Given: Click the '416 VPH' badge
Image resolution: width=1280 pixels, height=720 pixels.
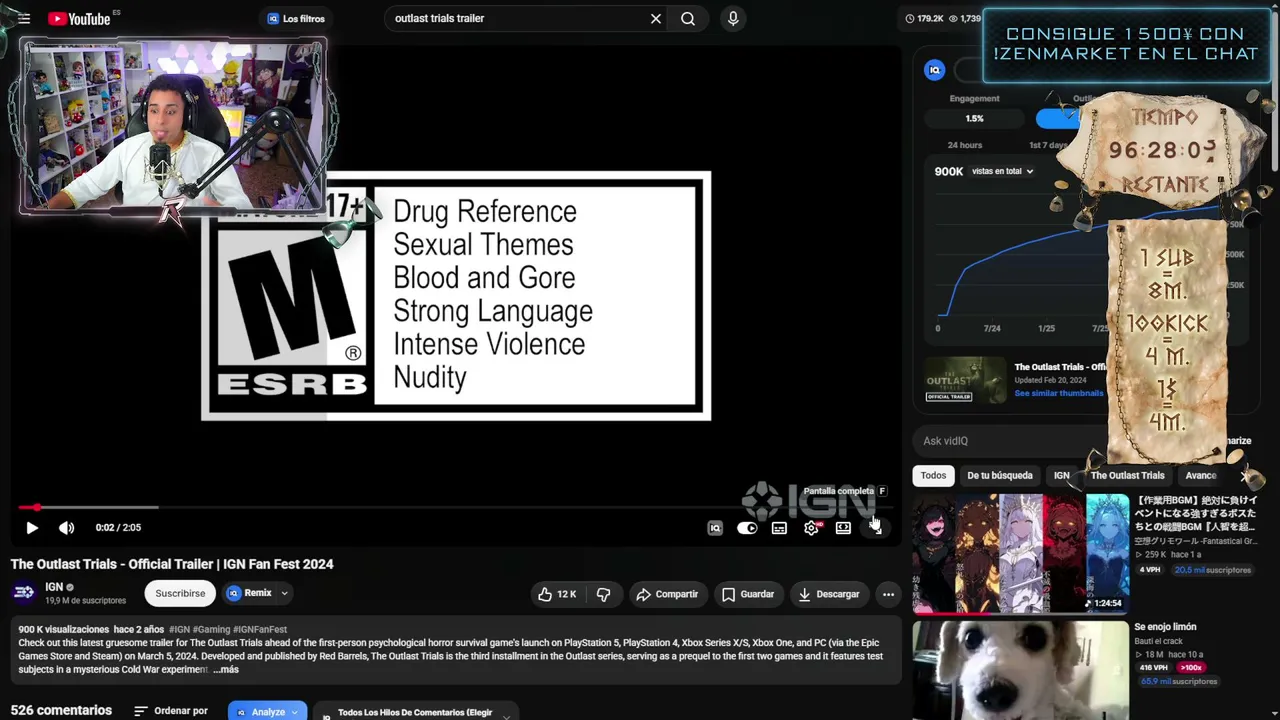Looking at the screenshot, I should [1154, 667].
